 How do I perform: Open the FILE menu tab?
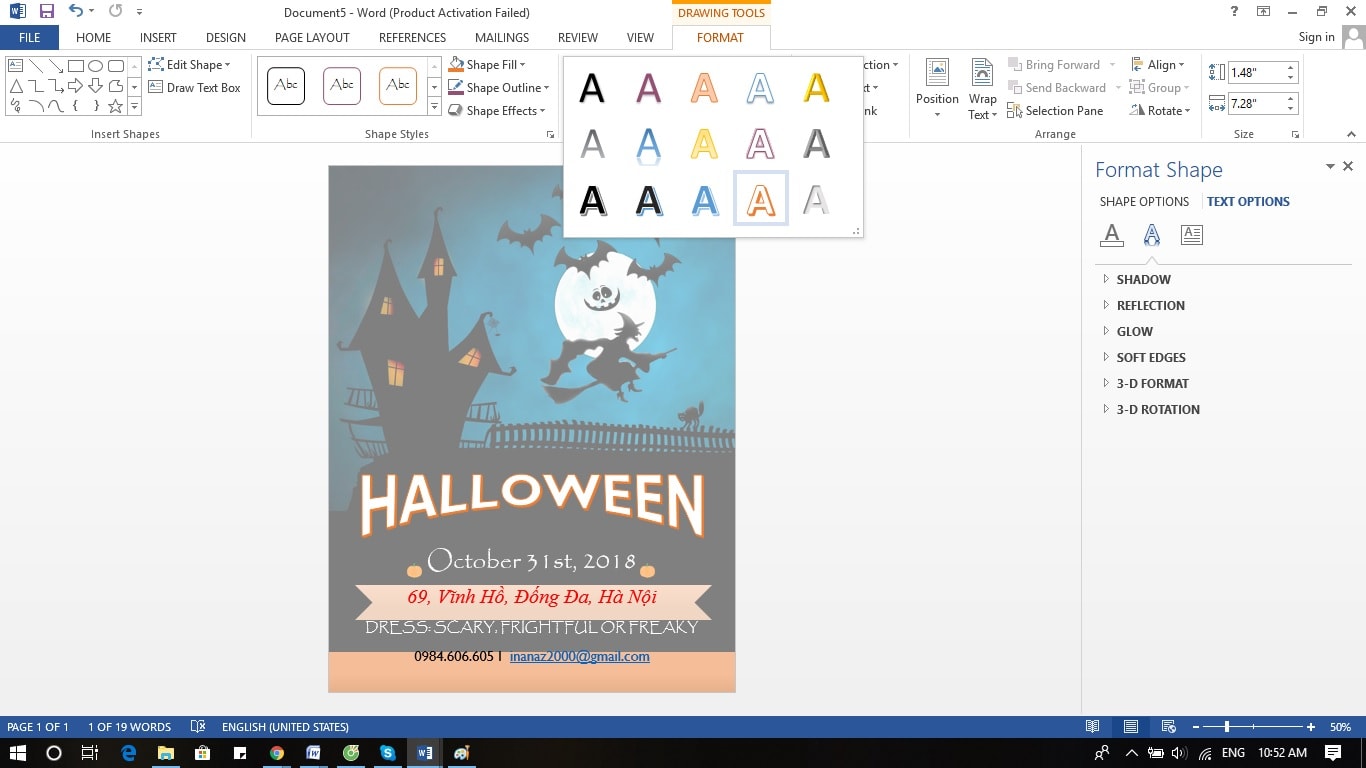pyautogui.click(x=29, y=38)
